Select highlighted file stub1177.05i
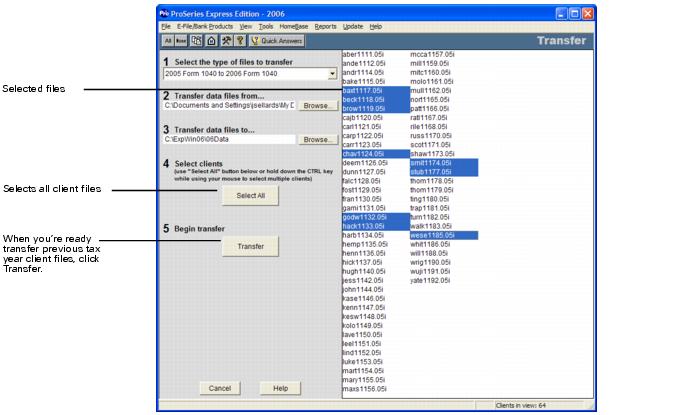The width and height of the screenshot is (674, 415). click(x=444, y=172)
